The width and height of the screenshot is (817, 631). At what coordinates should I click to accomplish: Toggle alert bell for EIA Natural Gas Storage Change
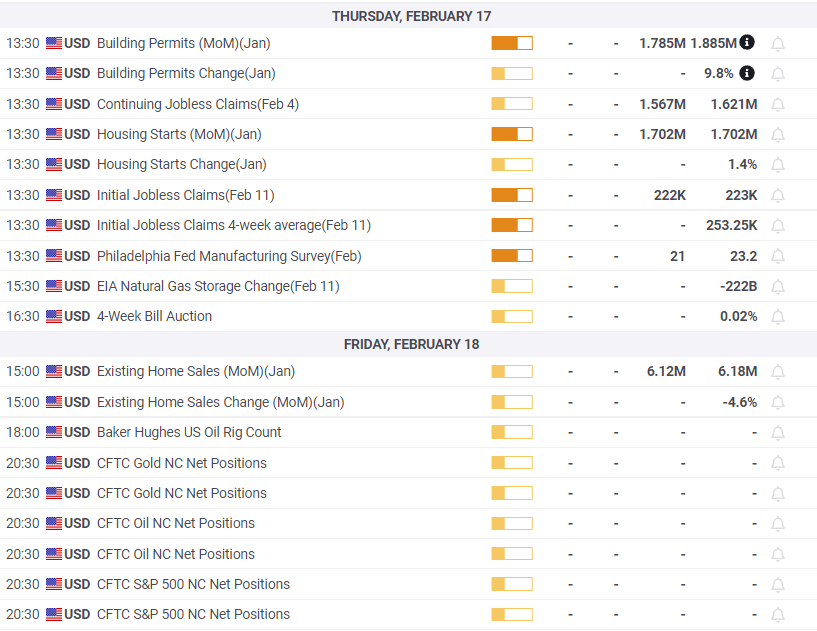pyautogui.click(x=777, y=287)
